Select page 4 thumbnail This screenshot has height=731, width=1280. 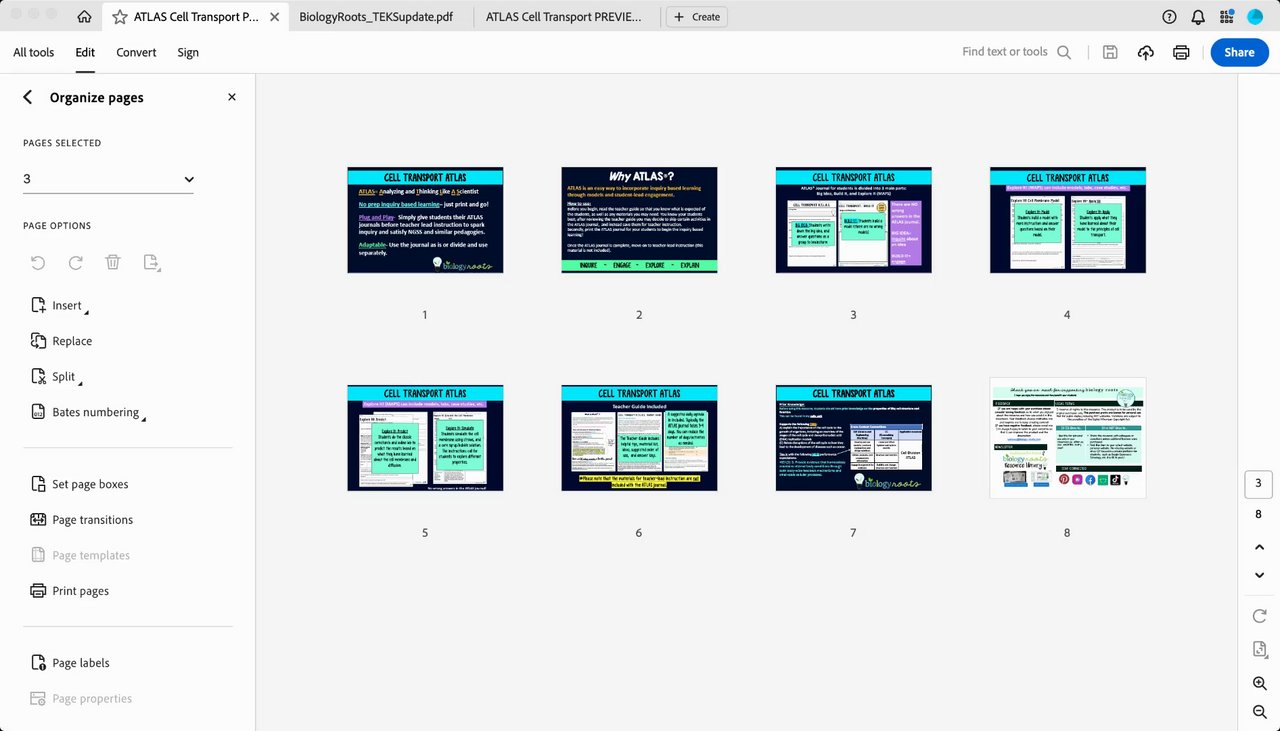[1067, 220]
